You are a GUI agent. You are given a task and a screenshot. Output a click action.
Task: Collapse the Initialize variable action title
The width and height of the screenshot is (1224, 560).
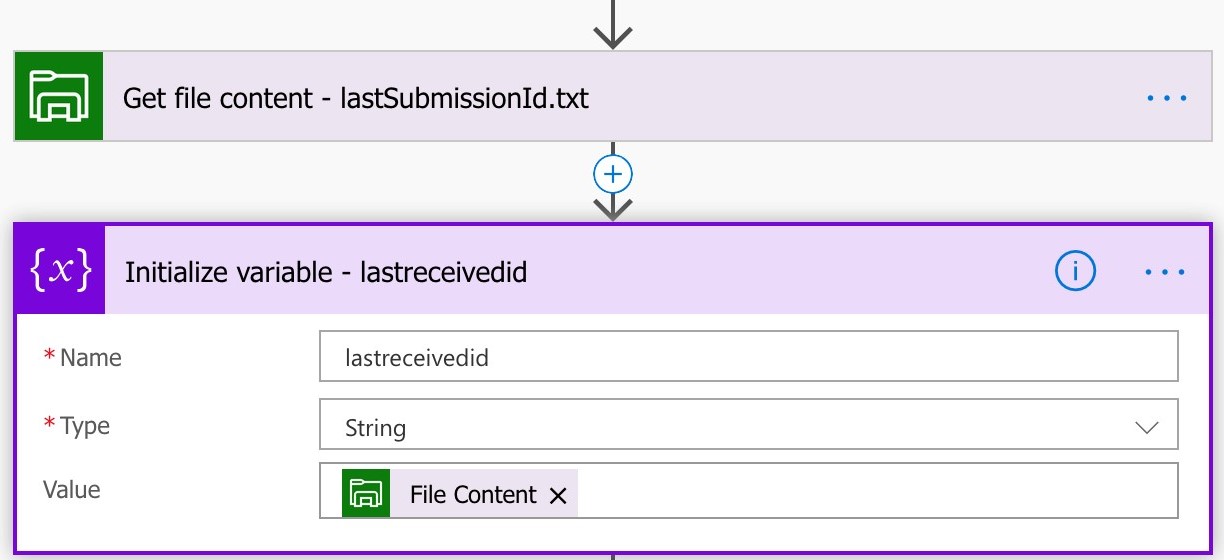(324, 271)
